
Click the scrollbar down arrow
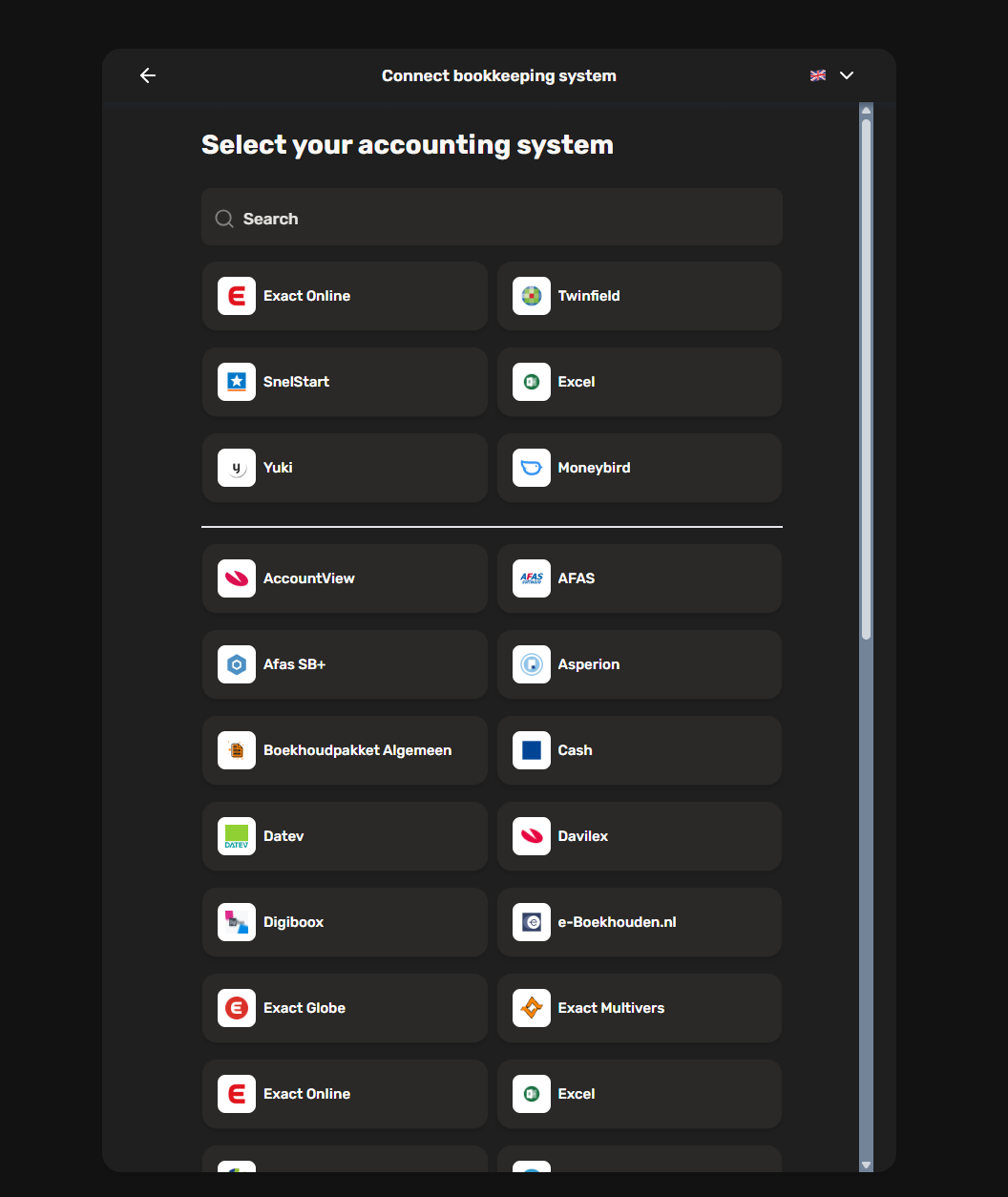(x=866, y=1165)
